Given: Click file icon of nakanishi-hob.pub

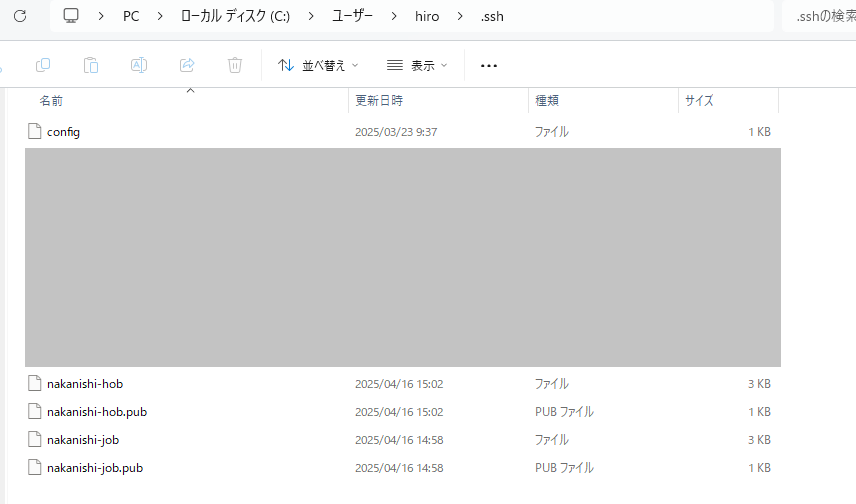Looking at the screenshot, I should 34,411.
